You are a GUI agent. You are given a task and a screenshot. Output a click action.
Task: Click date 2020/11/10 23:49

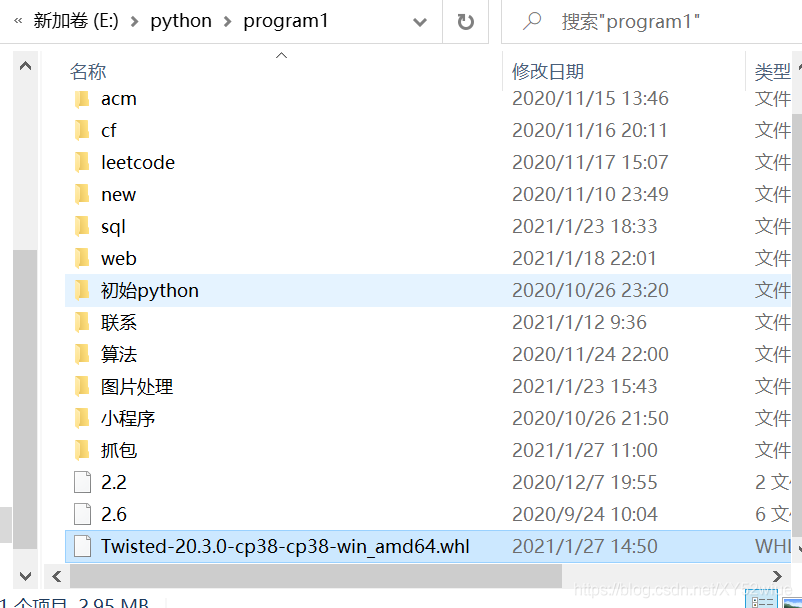(590, 194)
